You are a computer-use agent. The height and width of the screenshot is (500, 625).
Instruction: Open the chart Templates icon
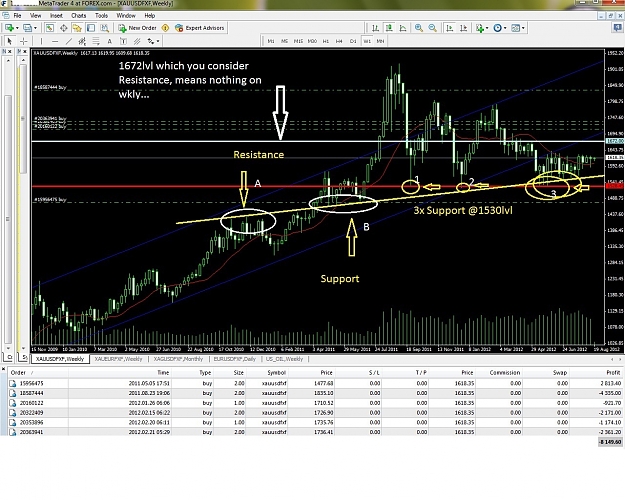click(516, 28)
